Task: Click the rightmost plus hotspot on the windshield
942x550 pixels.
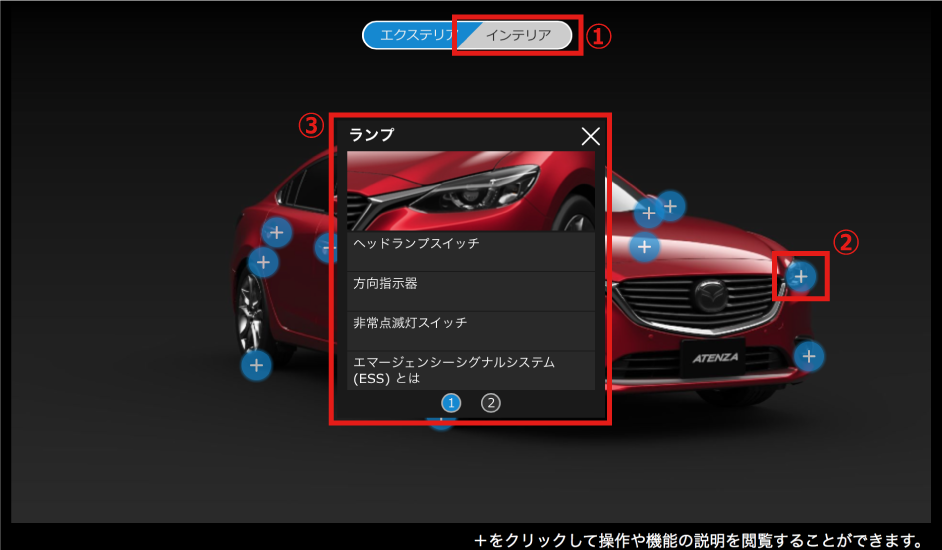Action: pyautogui.click(x=670, y=206)
